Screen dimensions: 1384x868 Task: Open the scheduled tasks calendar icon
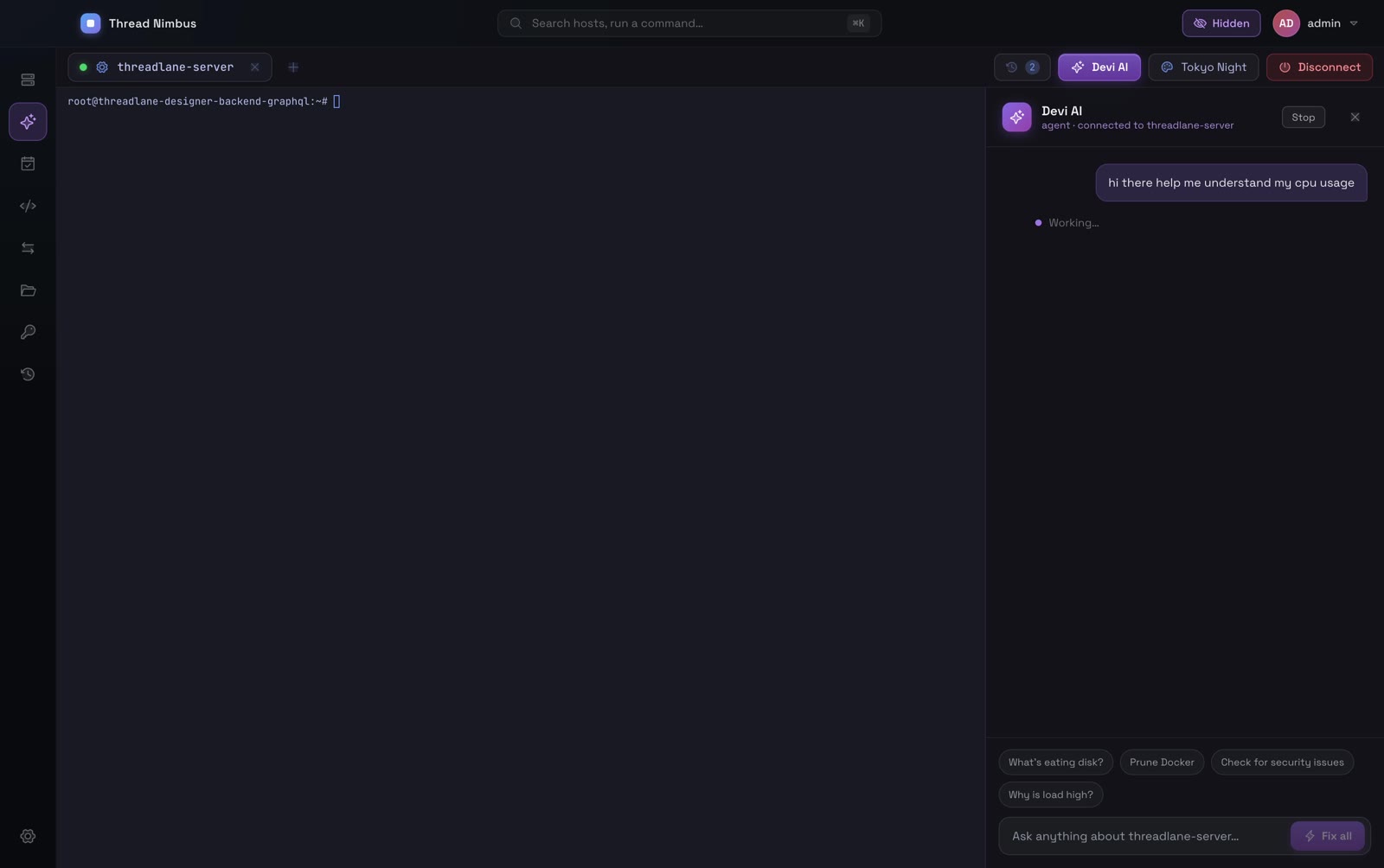[28, 163]
